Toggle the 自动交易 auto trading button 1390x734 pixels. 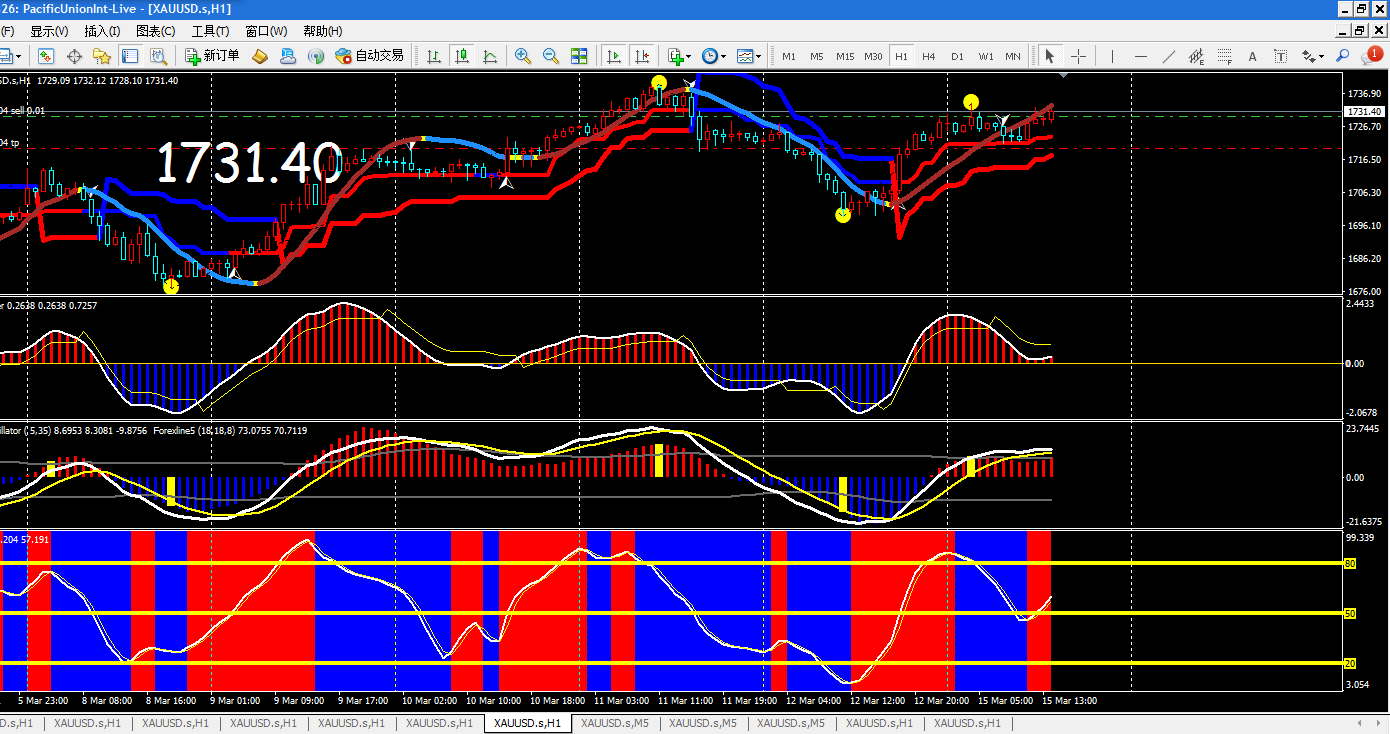click(x=370, y=56)
